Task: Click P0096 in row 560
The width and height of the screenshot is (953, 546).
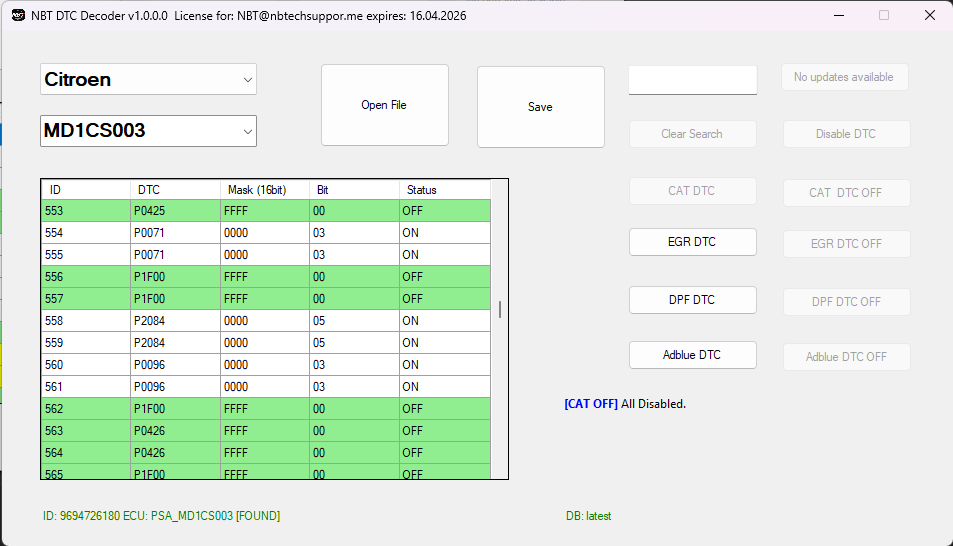Action: [x=175, y=365]
